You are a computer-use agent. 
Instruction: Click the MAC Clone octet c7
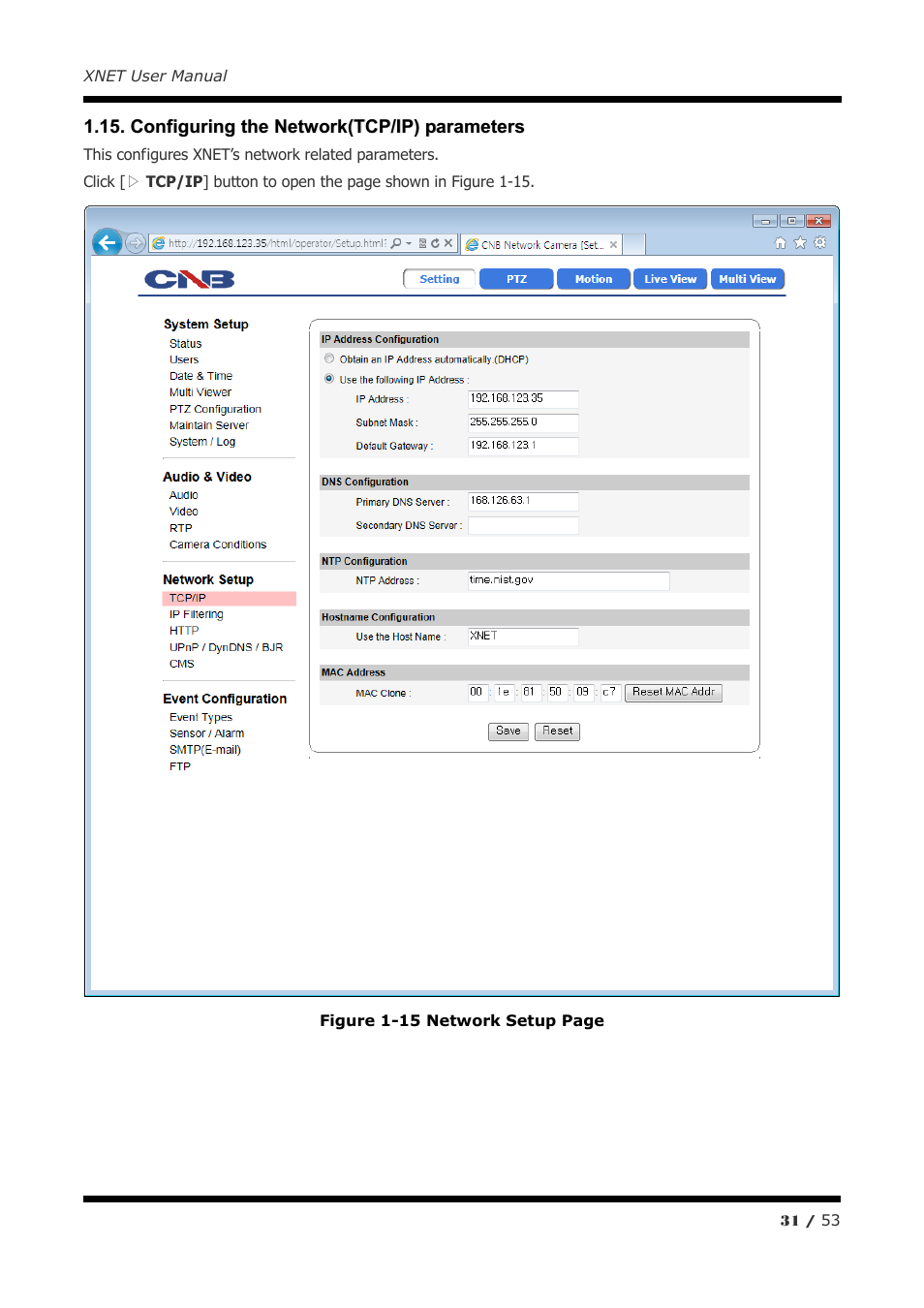click(609, 692)
